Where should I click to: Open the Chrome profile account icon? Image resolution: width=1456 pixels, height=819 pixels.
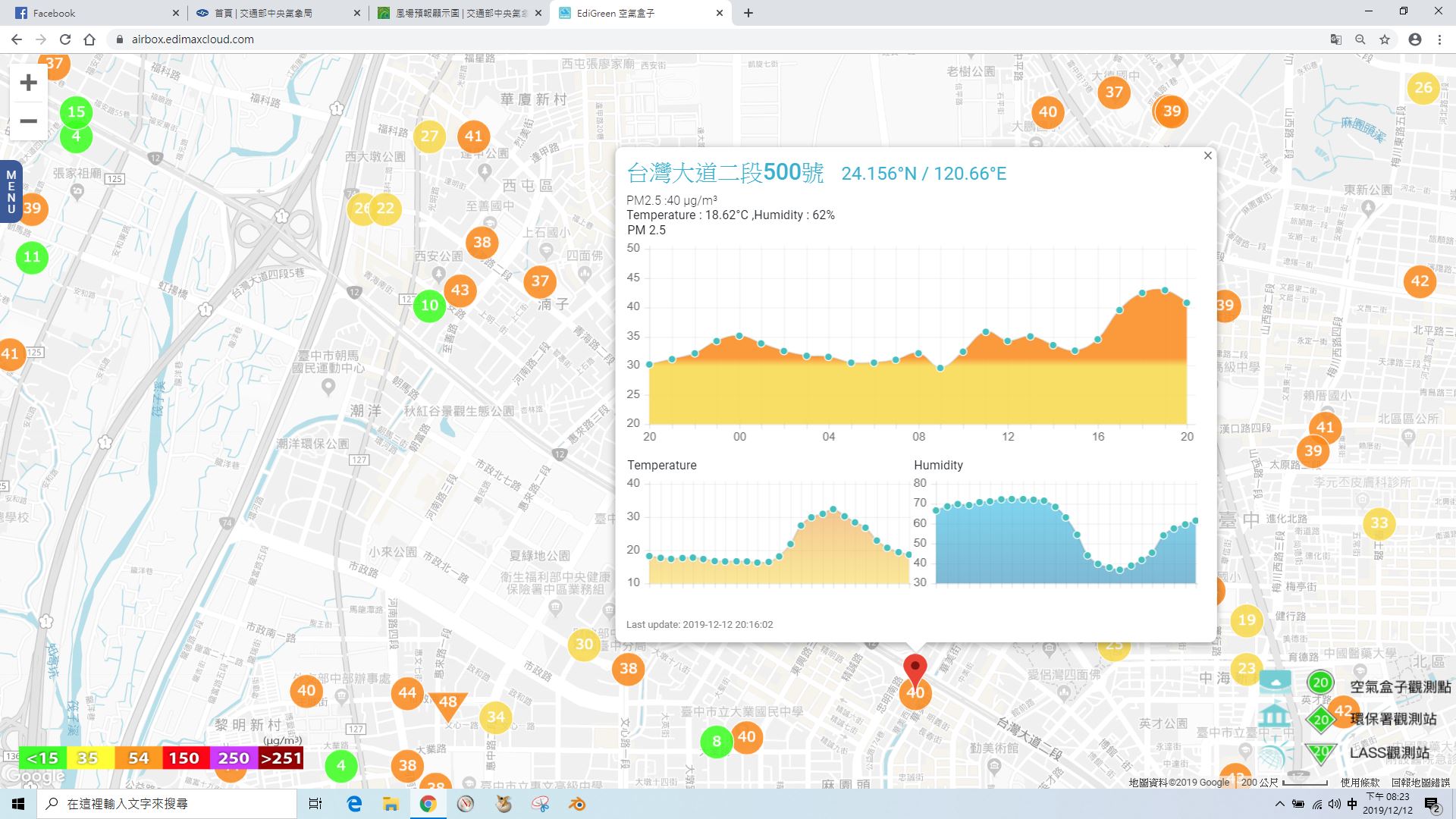1415,39
